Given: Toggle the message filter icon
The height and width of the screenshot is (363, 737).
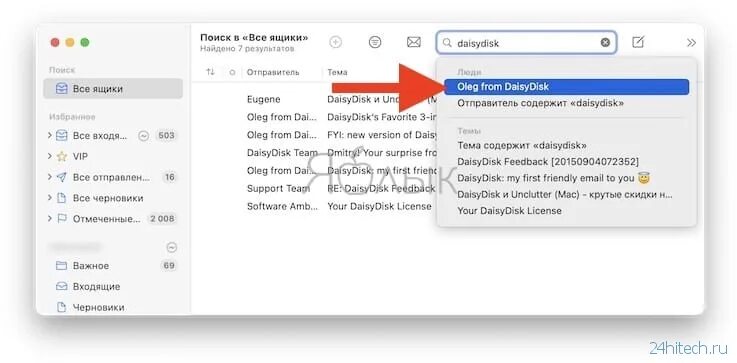Looking at the screenshot, I should (x=375, y=42).
